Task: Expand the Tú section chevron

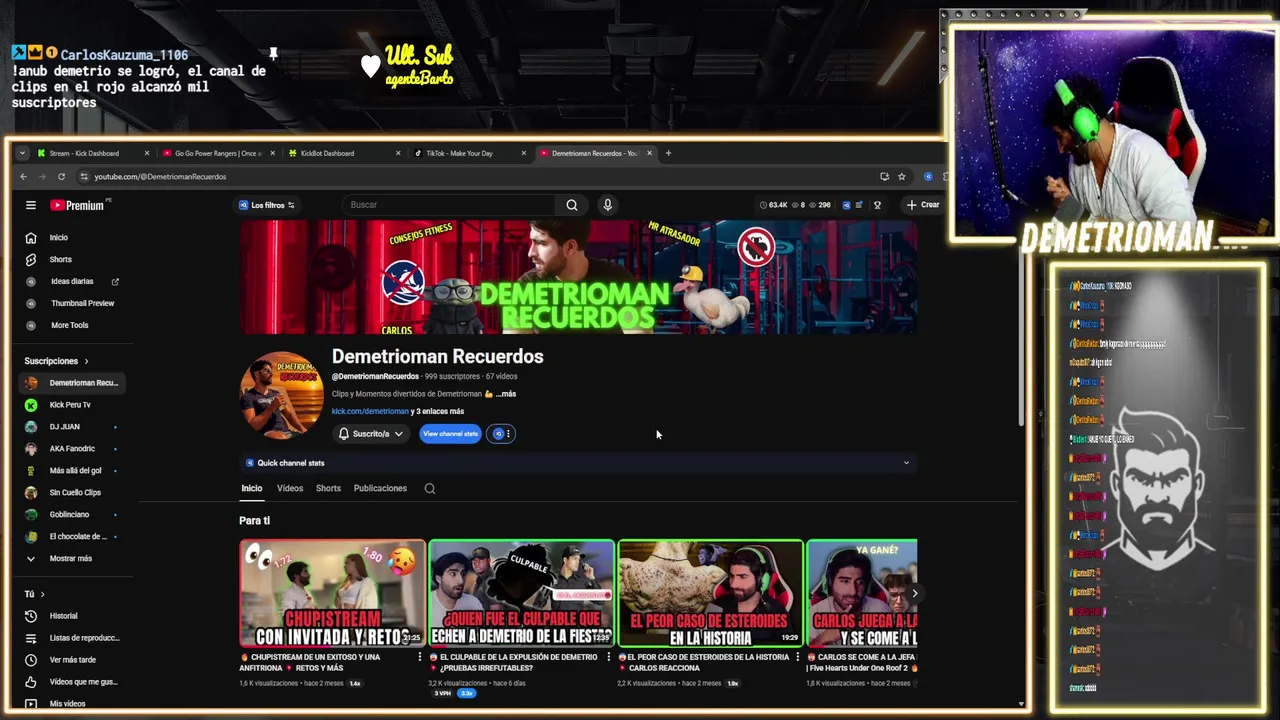Action: [x=42, y=595]
